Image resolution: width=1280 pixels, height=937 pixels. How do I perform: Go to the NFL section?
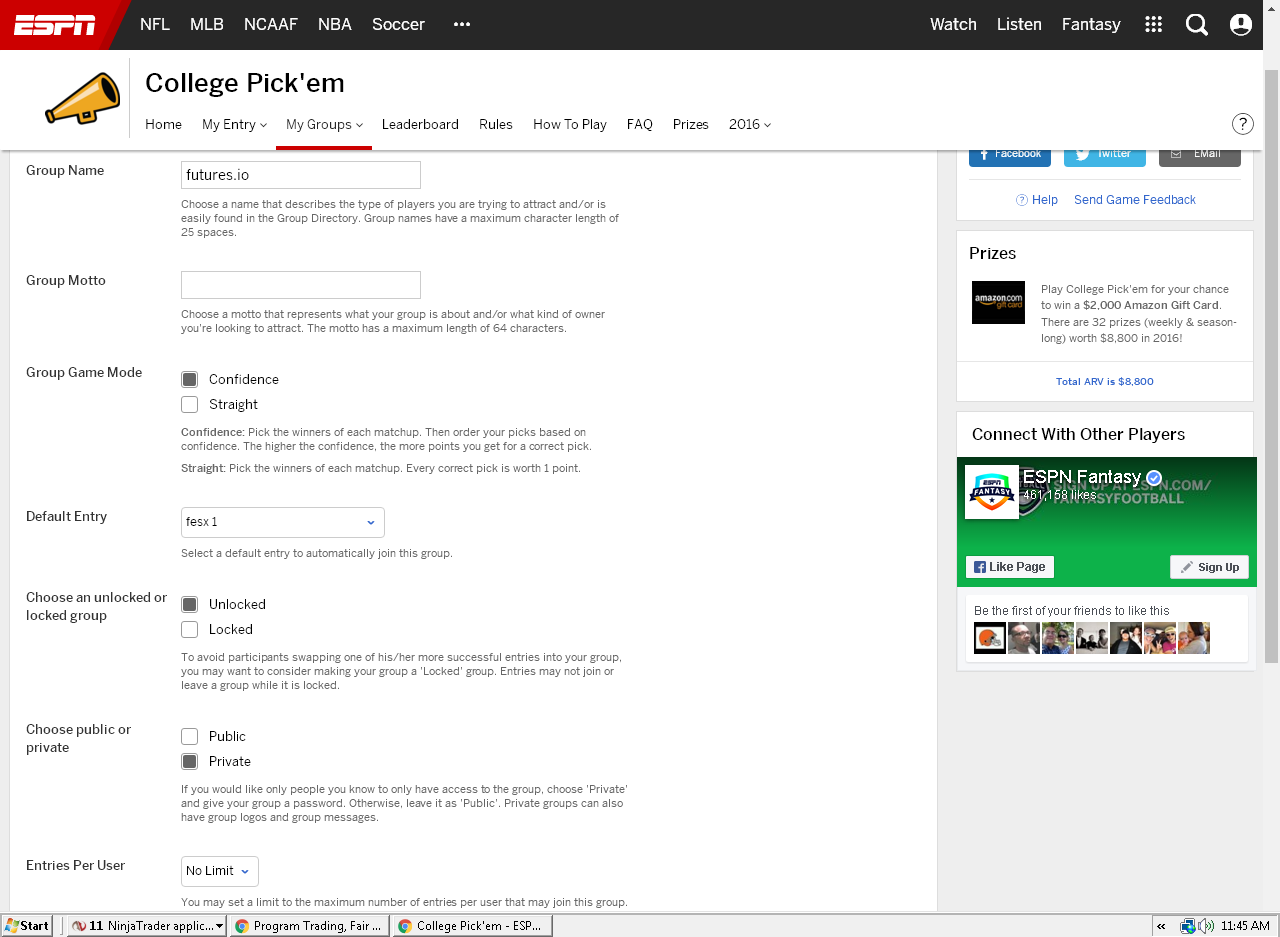pyautogui.click(x=155, y=24)
